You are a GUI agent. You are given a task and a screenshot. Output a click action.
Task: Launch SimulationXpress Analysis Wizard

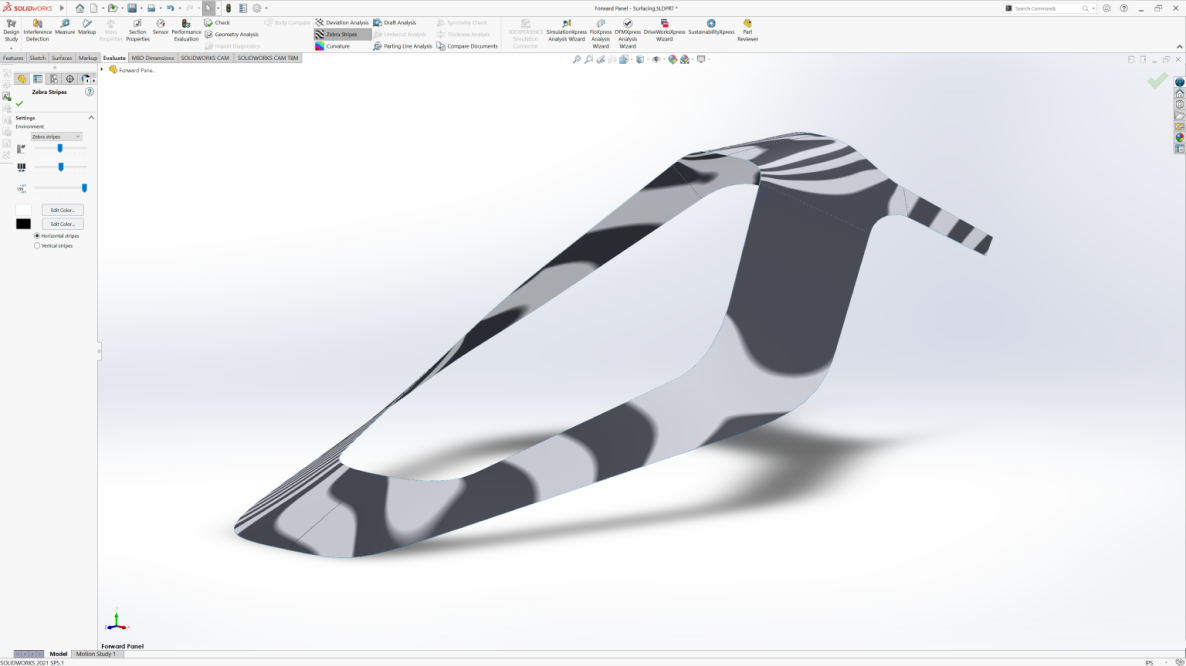(x=567, y=30)
